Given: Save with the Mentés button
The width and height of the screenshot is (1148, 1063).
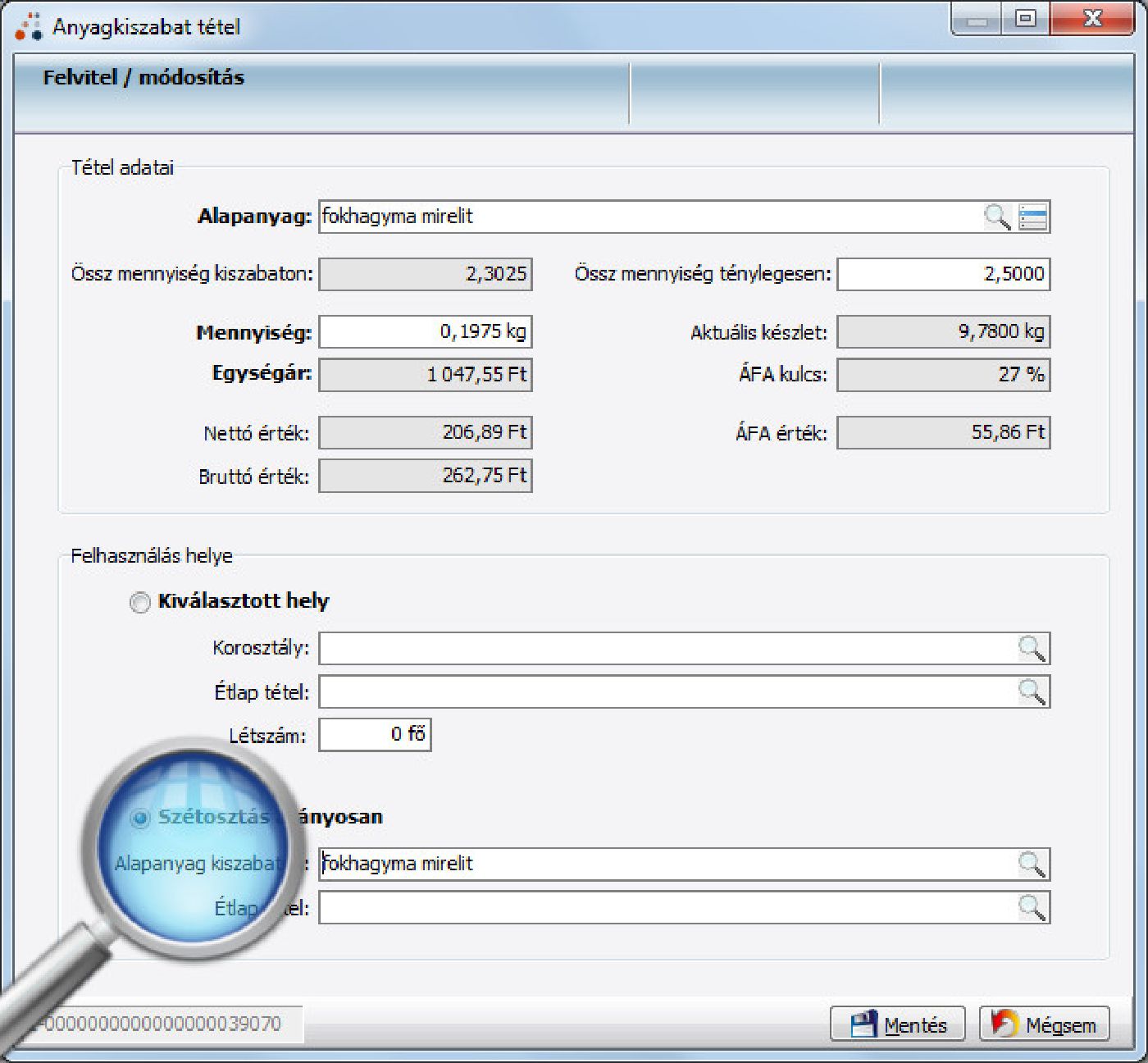Looking at the screenshot, I should click(x=898, y=1024).
